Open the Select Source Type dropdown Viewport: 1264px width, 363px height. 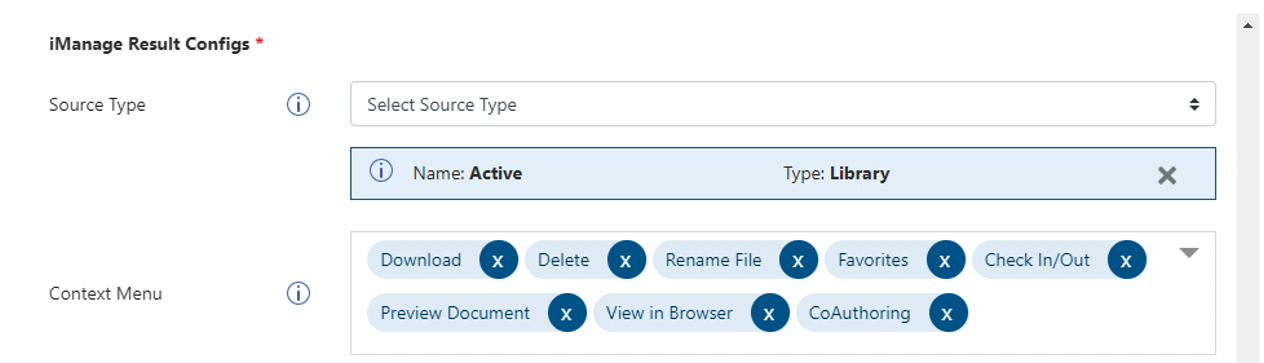[783, 104]
